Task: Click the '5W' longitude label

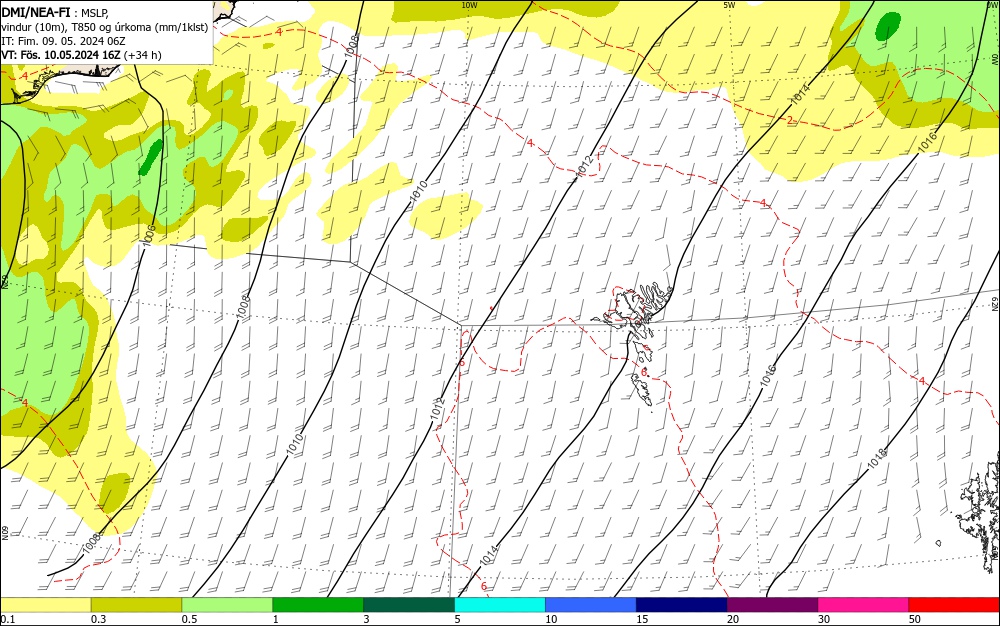Action: (729, 5)
